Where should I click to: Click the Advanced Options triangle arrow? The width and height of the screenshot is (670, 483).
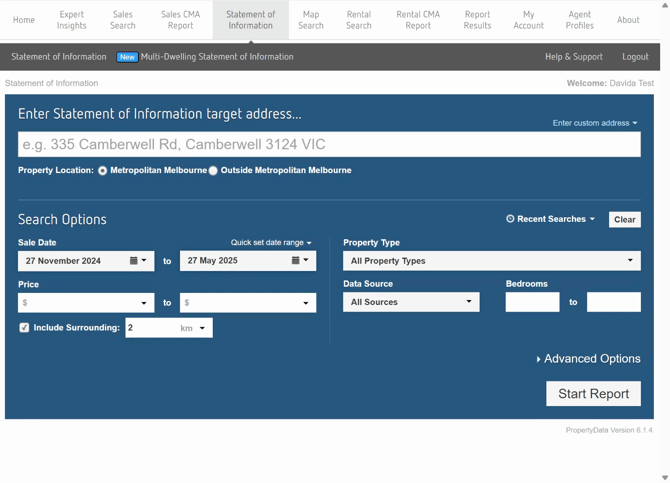pos(538,359)
